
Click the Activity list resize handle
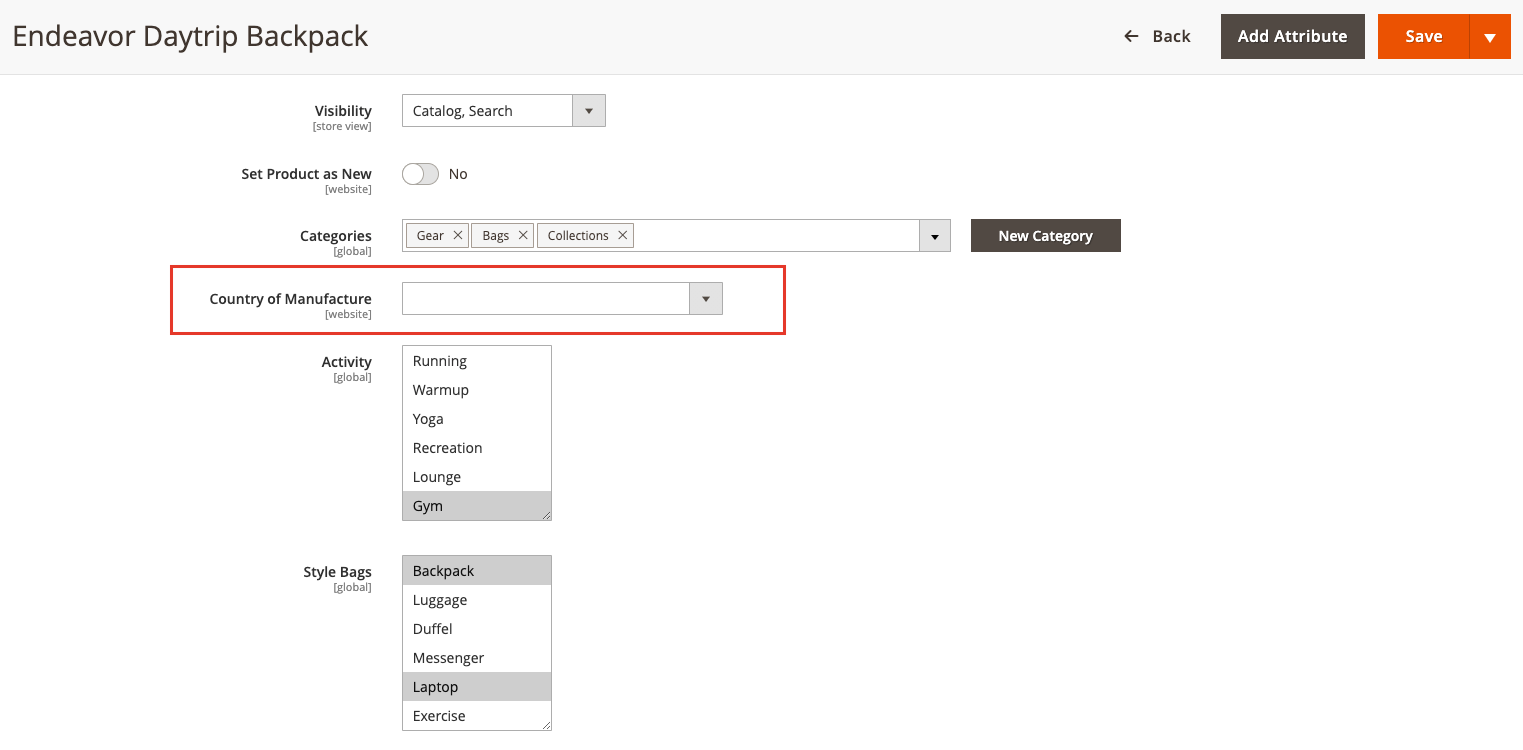pos(546,515)
